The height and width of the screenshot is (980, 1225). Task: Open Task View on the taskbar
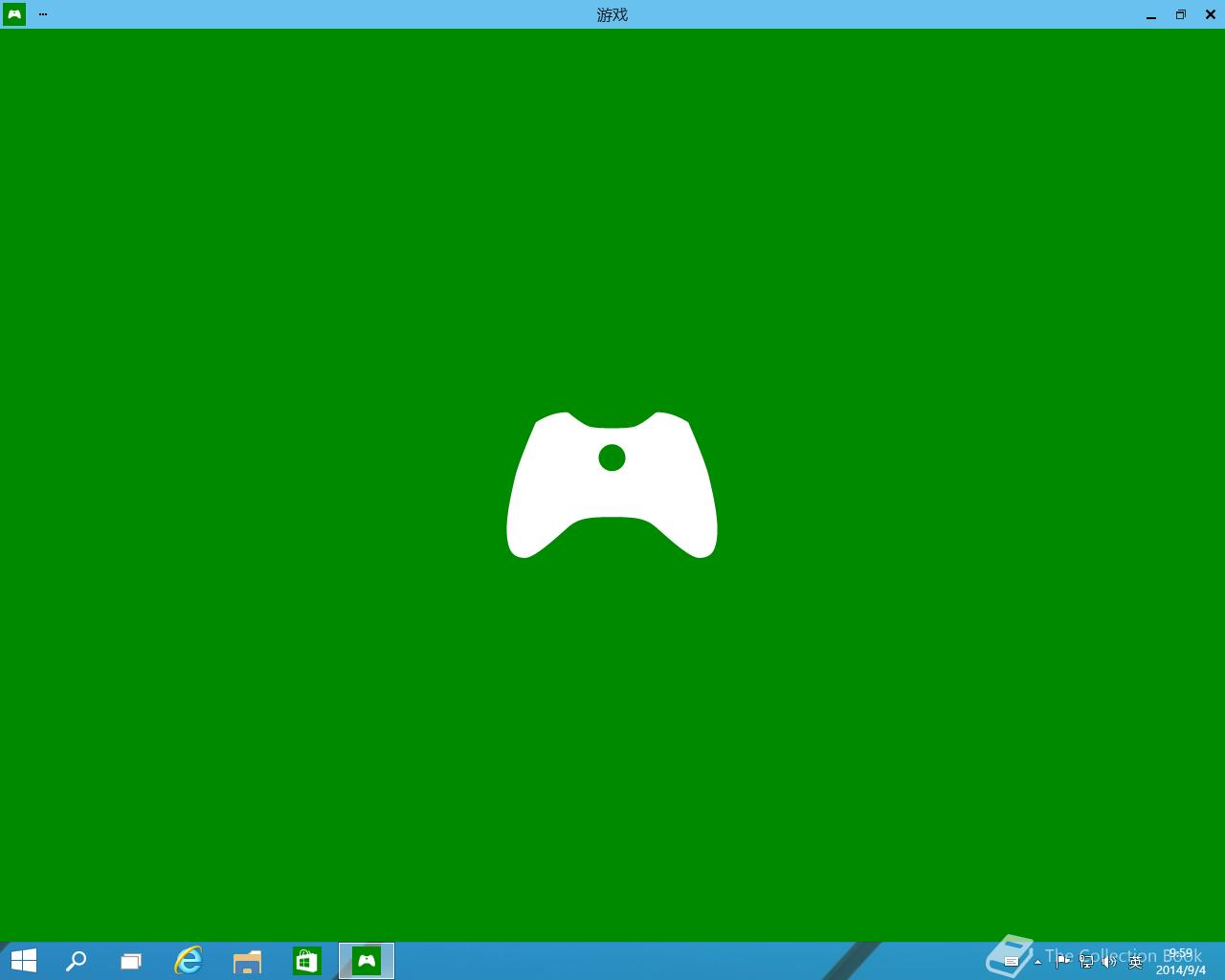point(131,961)
